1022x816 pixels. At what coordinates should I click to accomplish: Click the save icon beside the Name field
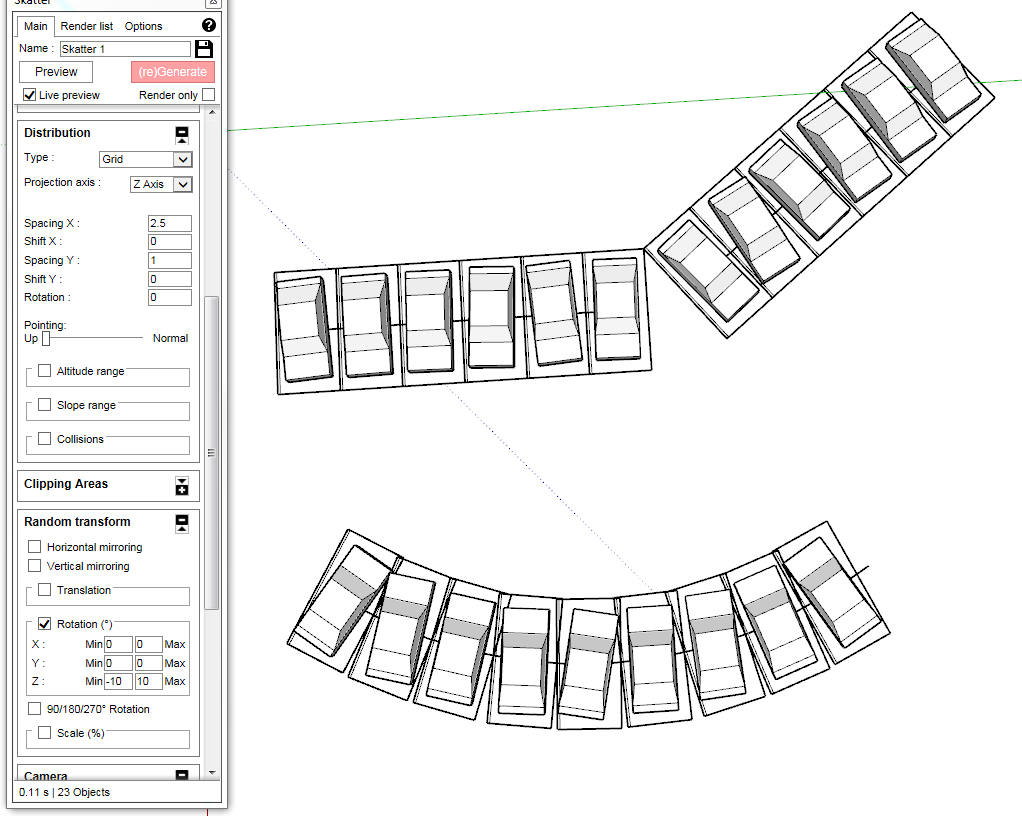204,48
